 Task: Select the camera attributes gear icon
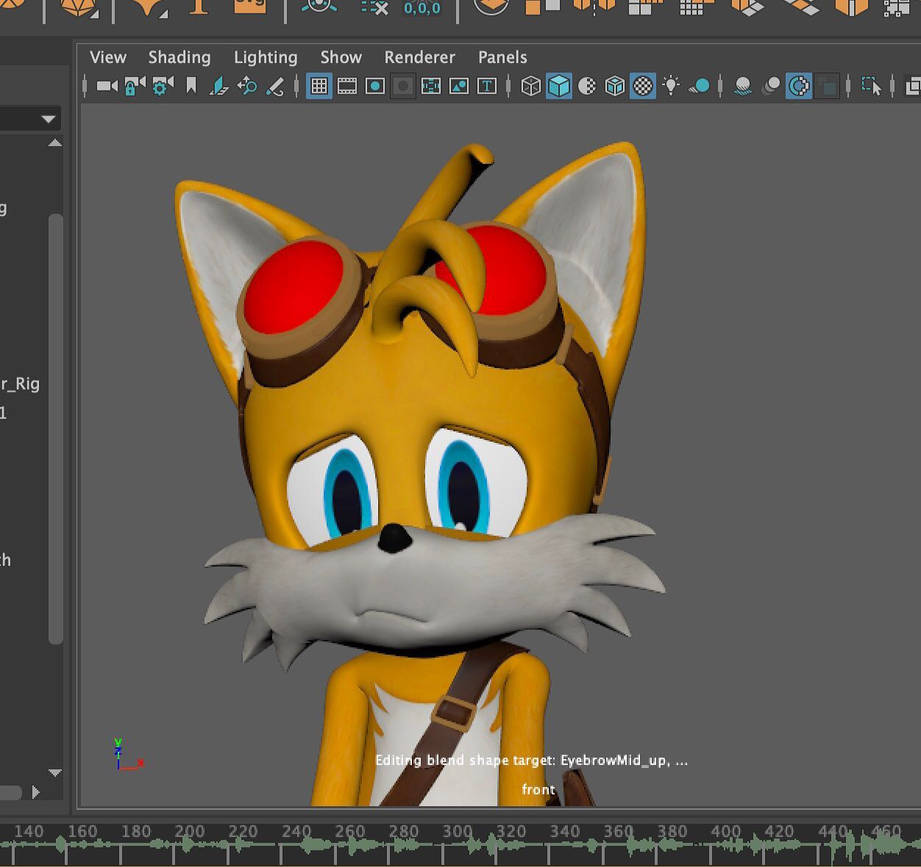pos(158,86)
